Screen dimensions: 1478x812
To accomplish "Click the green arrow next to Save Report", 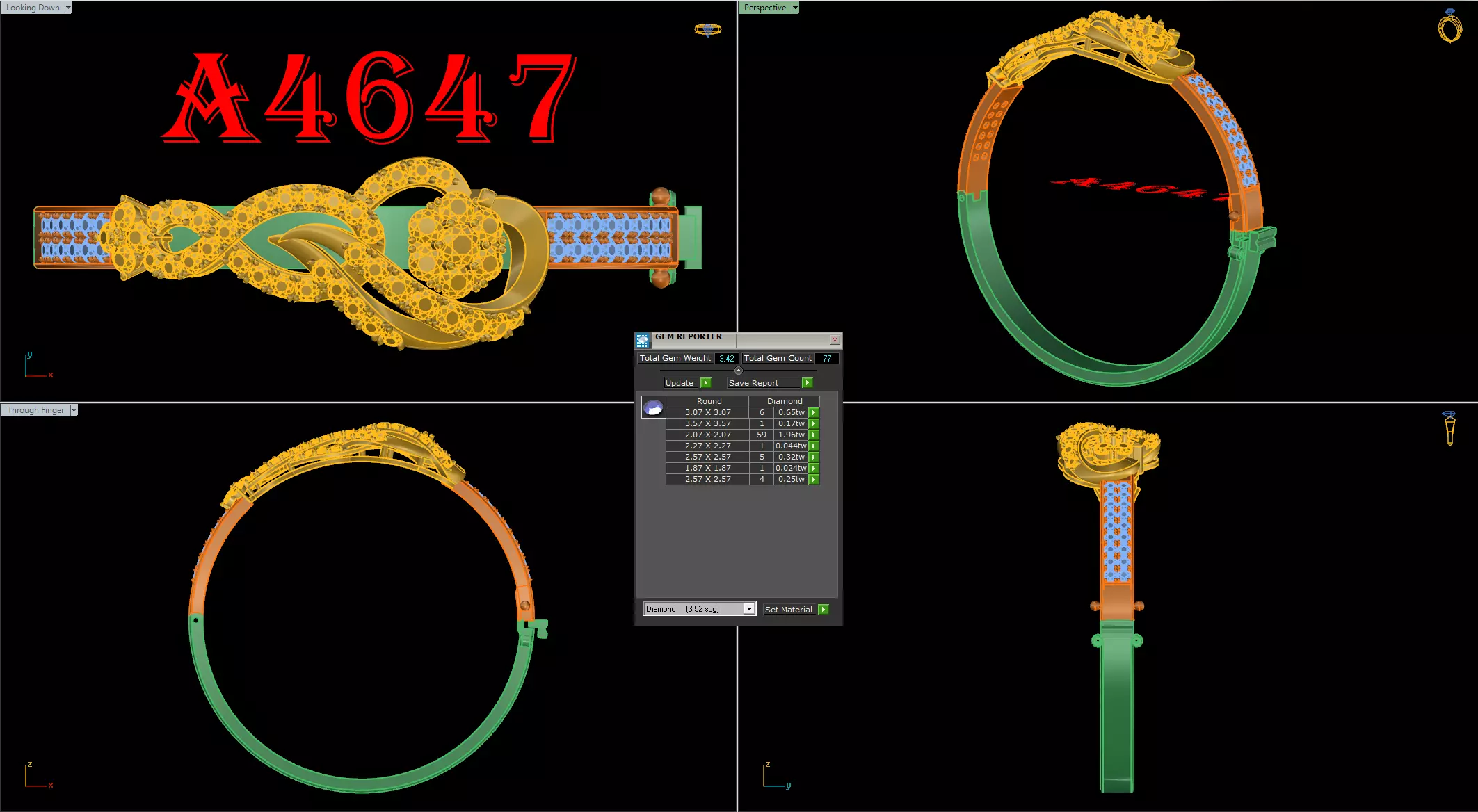I will [808, 383].
